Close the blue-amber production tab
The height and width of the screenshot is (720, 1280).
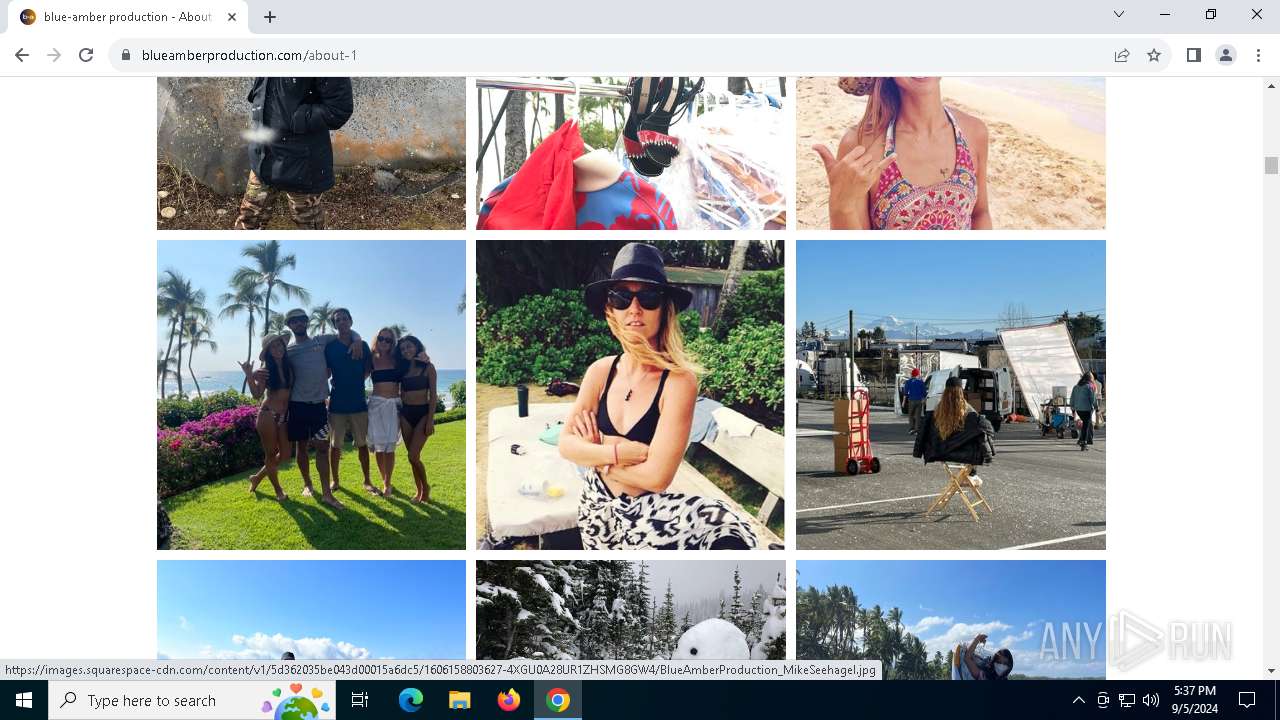[232, 17]
